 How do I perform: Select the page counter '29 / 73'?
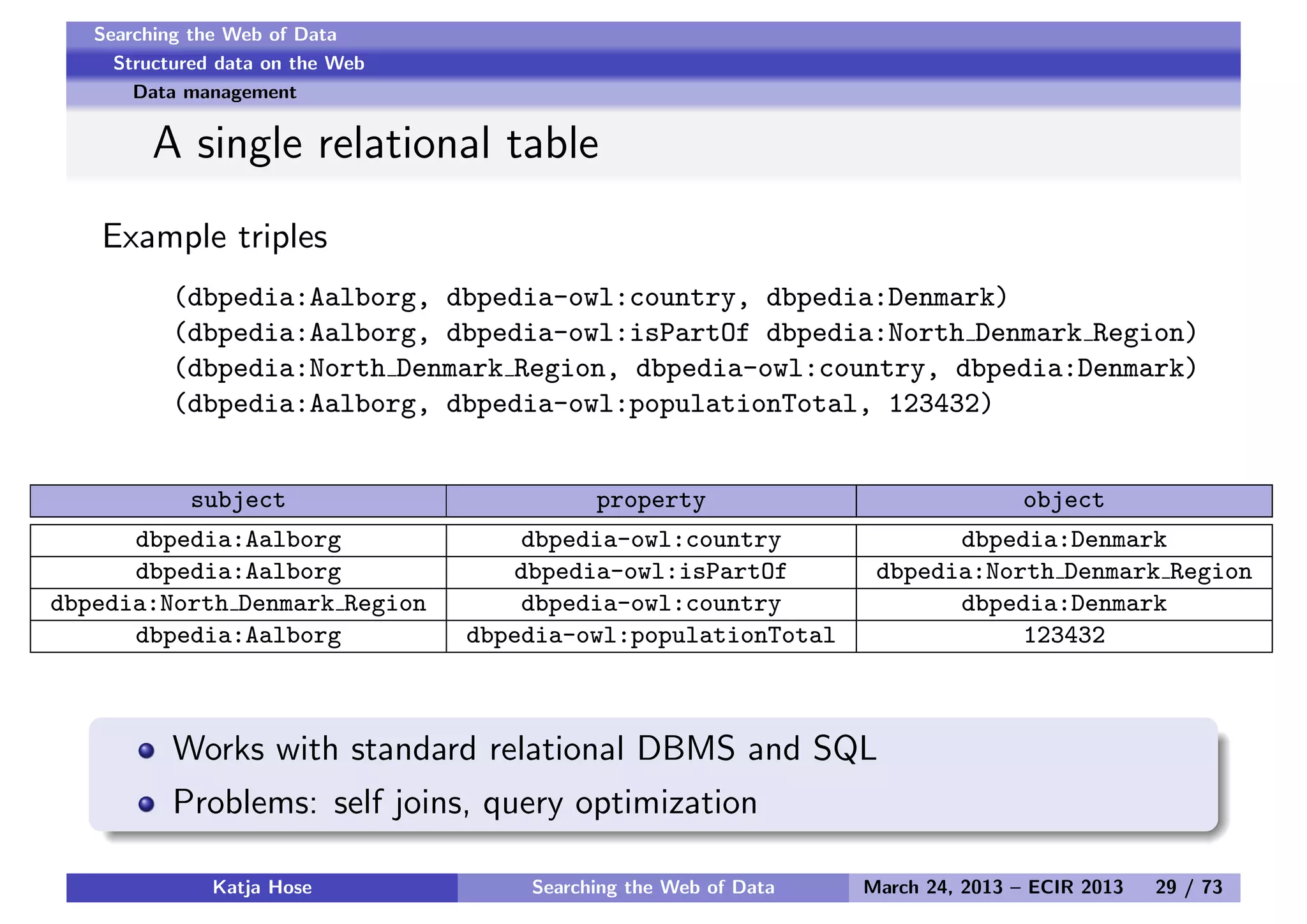click(x=1189, y=888)
